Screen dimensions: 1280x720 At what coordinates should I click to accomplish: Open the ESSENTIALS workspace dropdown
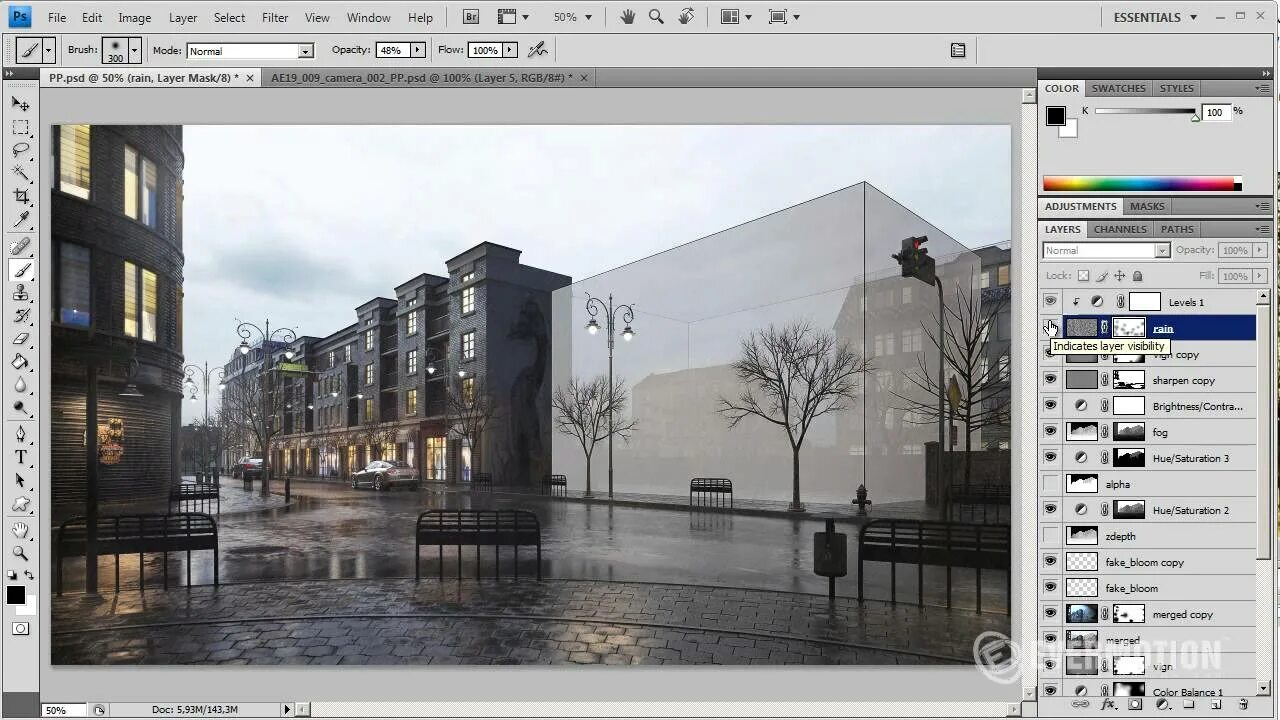(x=1156, y=17)
